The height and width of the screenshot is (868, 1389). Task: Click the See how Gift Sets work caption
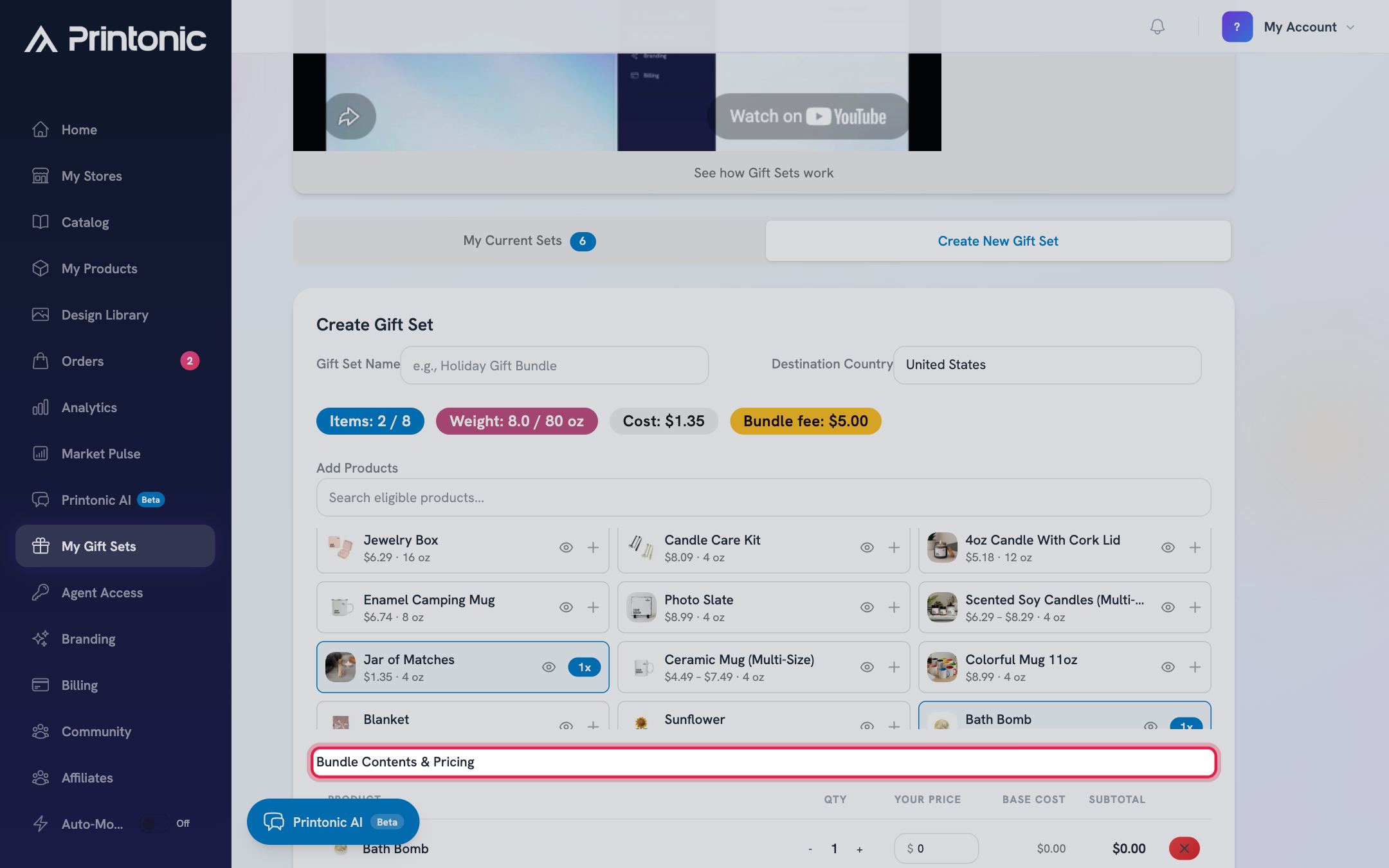(x=763, y=173)
